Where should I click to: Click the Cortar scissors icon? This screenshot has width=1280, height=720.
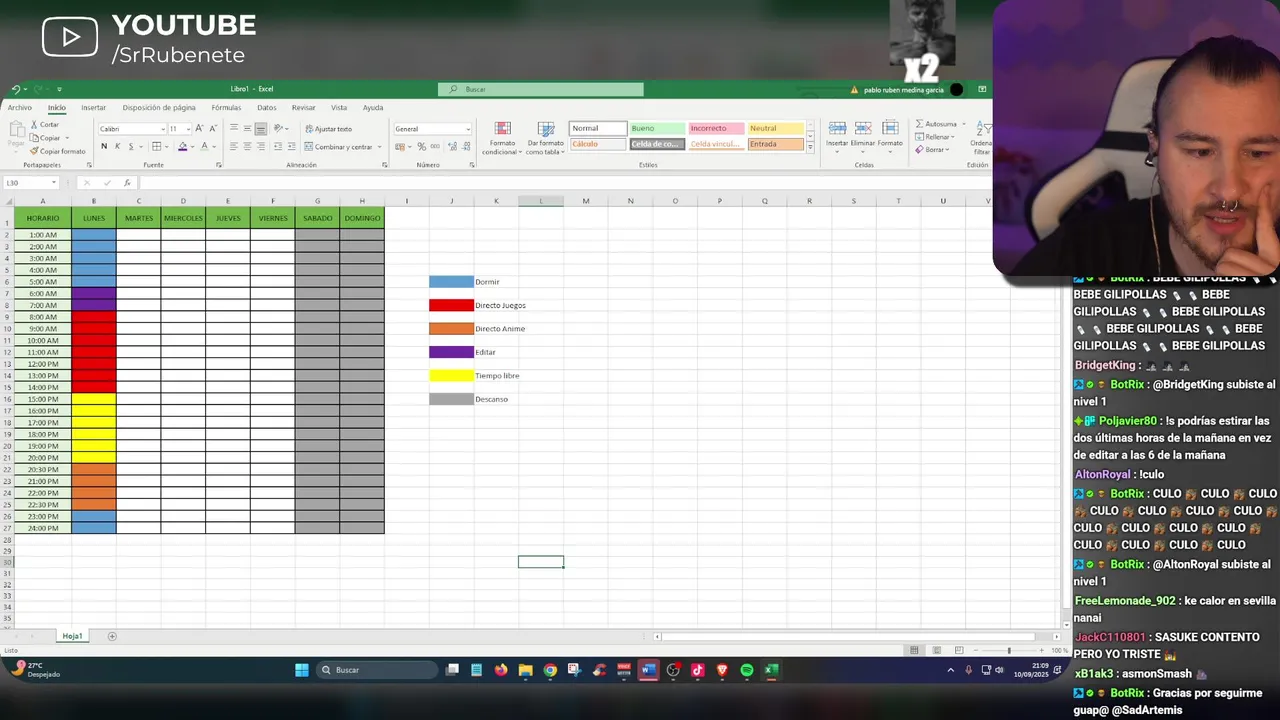click(x=34, y=125)
